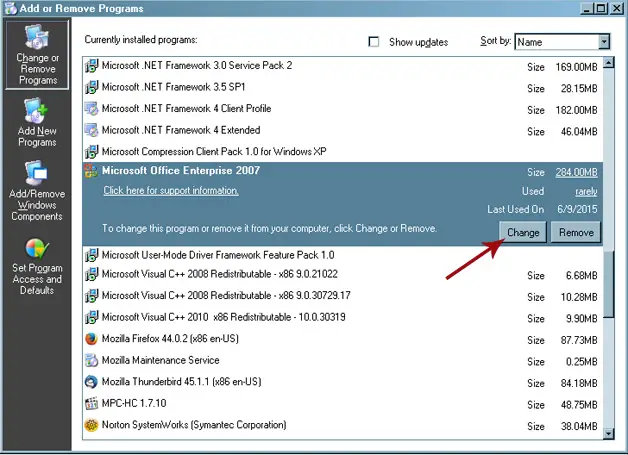Select Microsoft .NET Framework 3.5 SP1 entry

tap(343, 87)
